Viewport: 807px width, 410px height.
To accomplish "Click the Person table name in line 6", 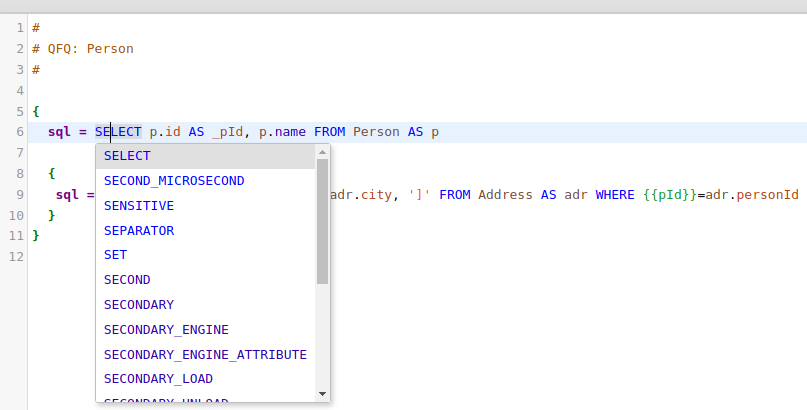I will (376, 132).
